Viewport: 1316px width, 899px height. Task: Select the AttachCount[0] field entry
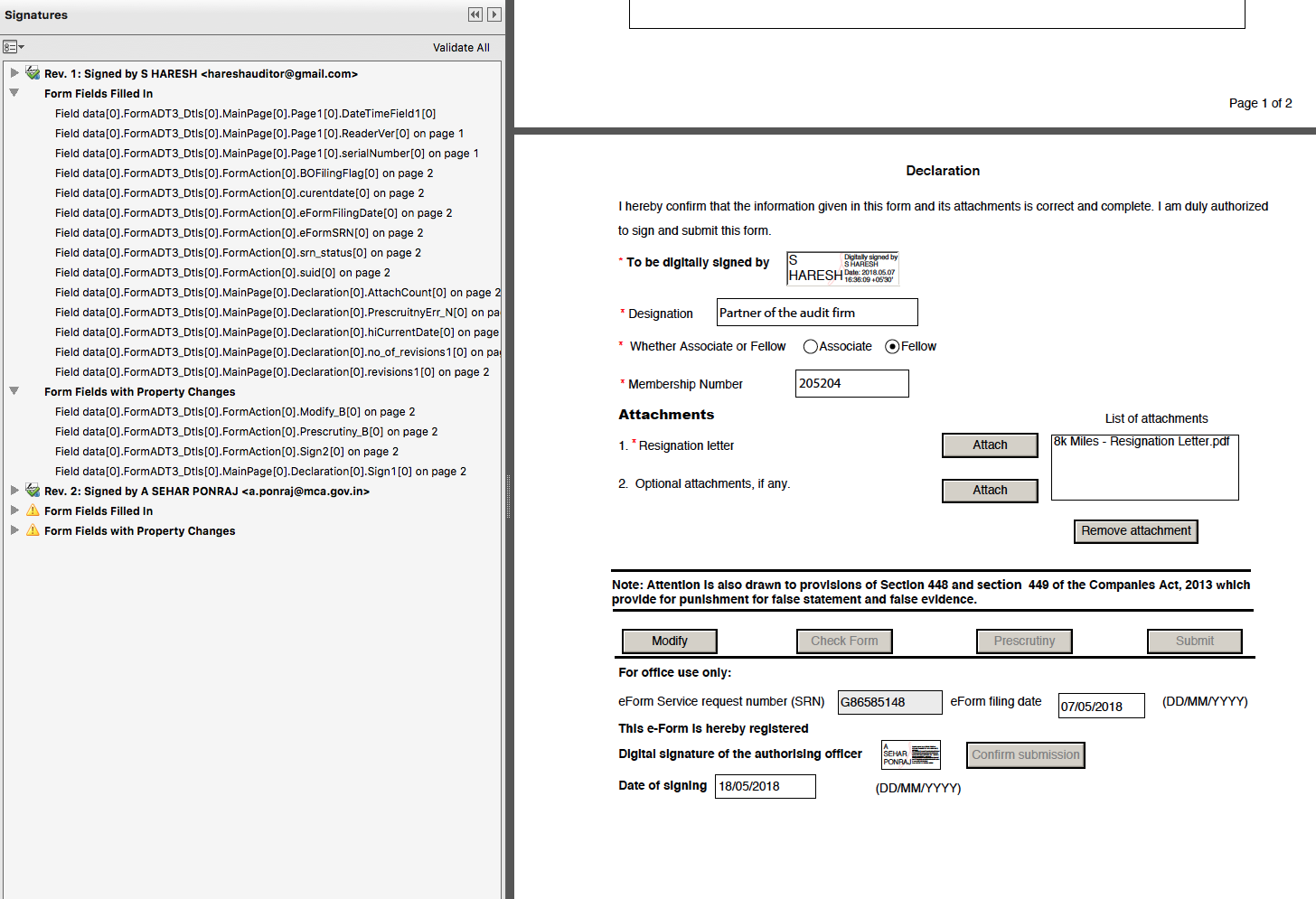(x=277, y=293)
